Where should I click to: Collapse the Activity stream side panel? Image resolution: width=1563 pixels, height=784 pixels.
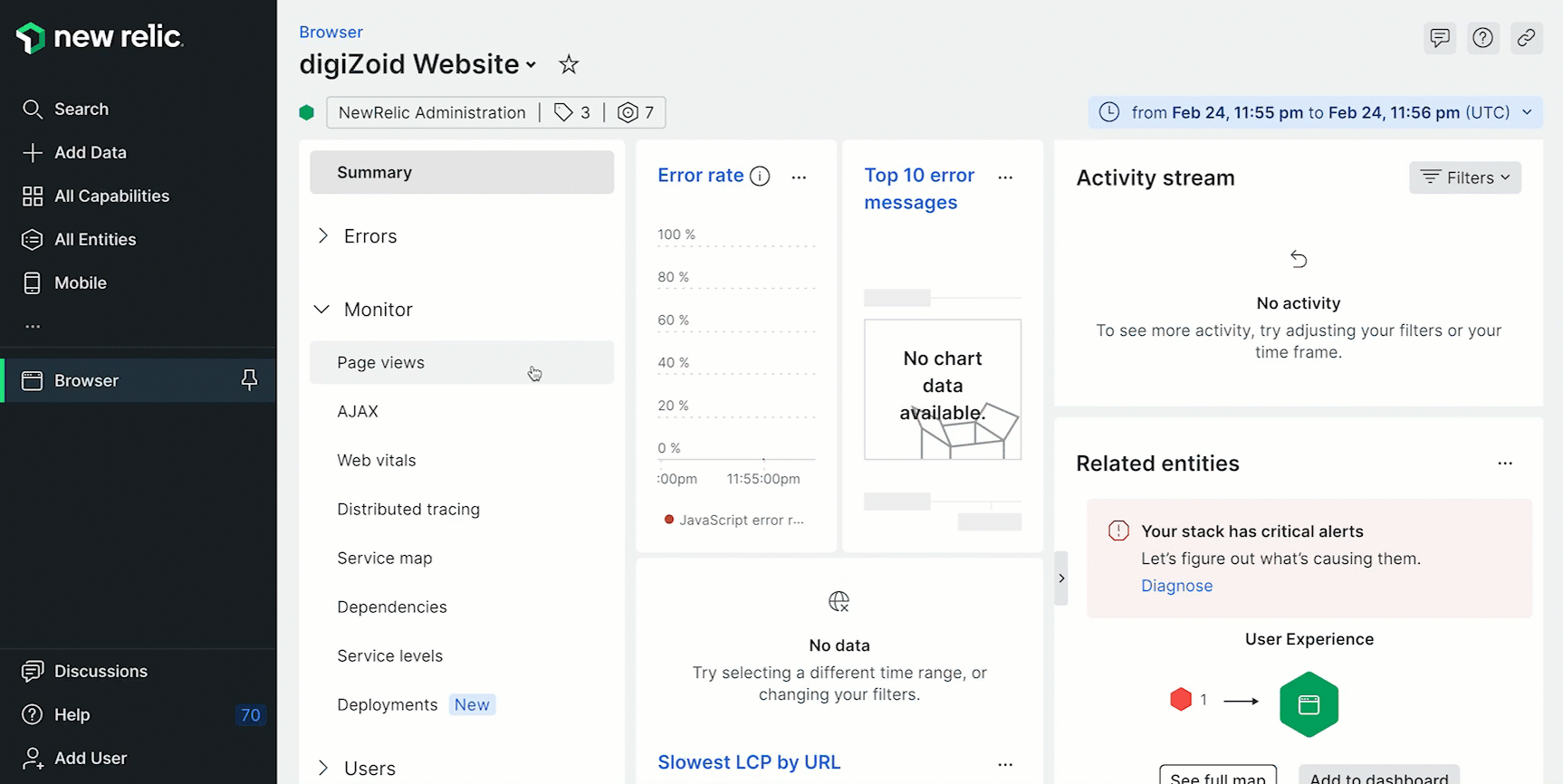(1061, 578)
